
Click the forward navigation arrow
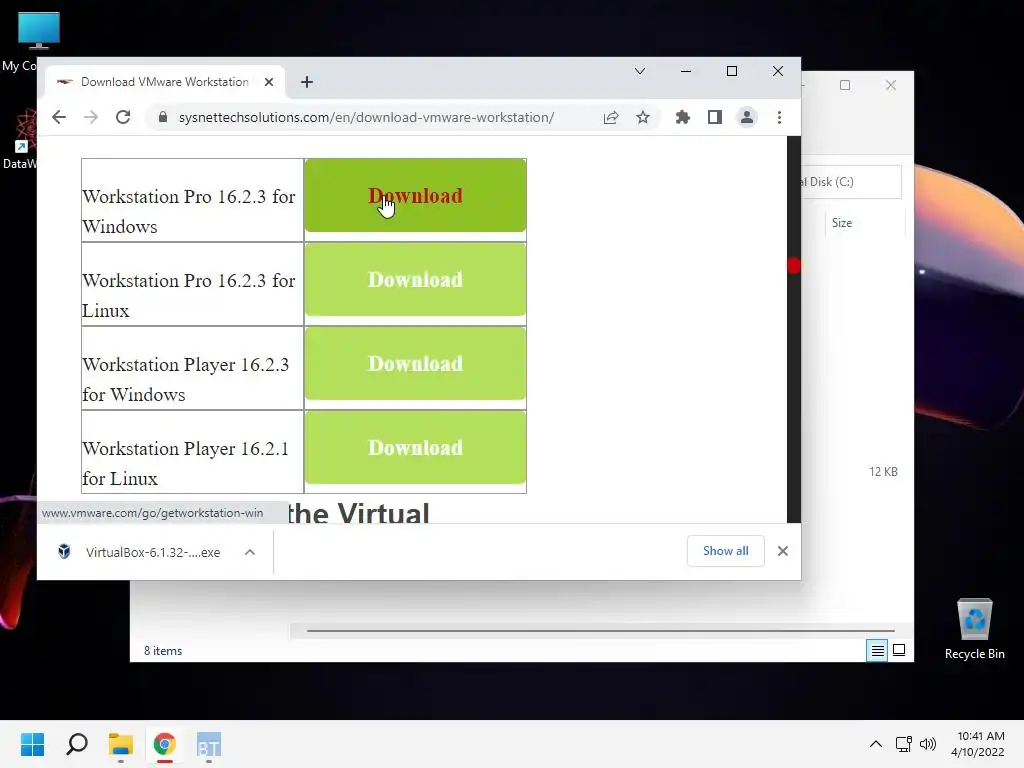click(x=91, y=118)
